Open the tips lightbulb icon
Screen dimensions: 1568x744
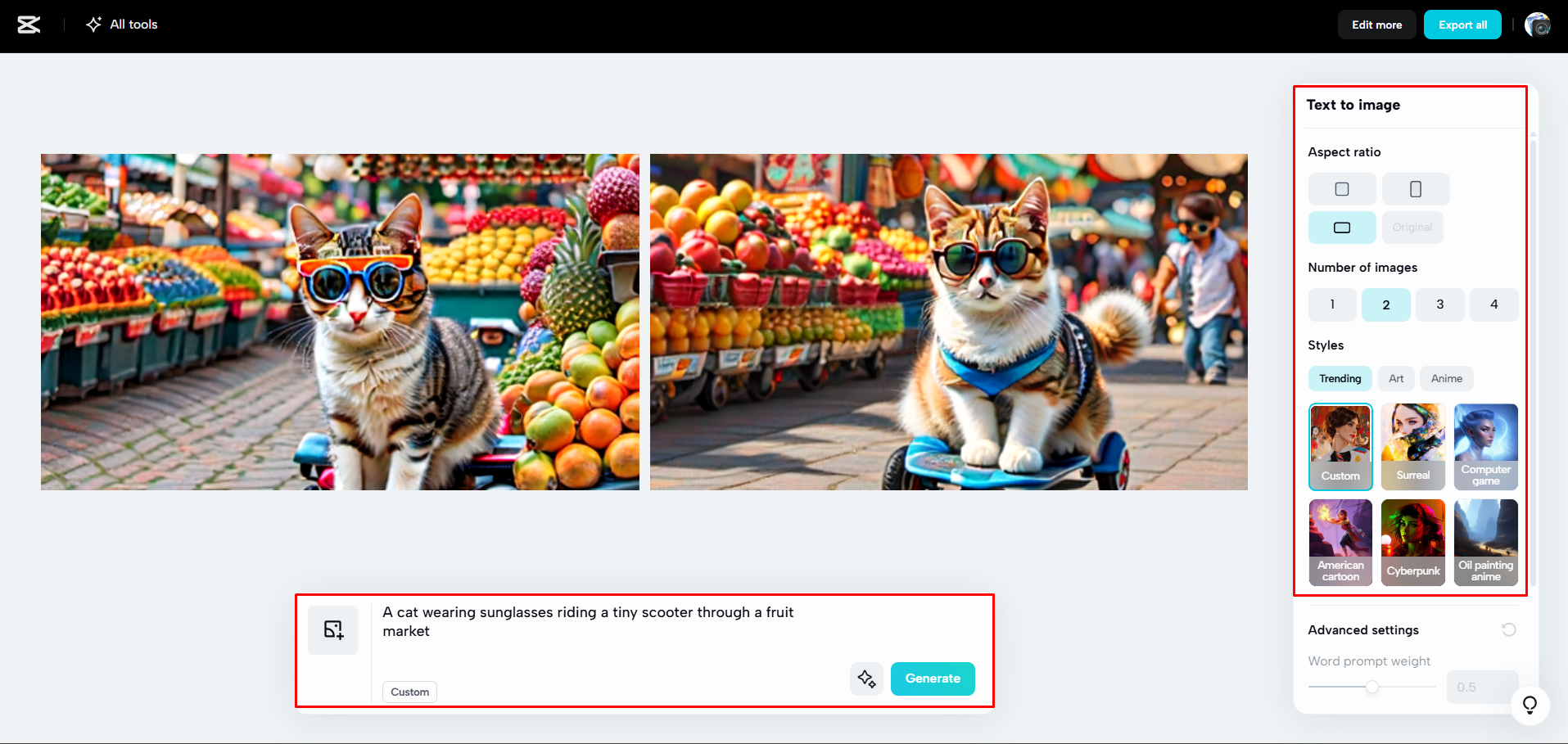coord(1530,705)
